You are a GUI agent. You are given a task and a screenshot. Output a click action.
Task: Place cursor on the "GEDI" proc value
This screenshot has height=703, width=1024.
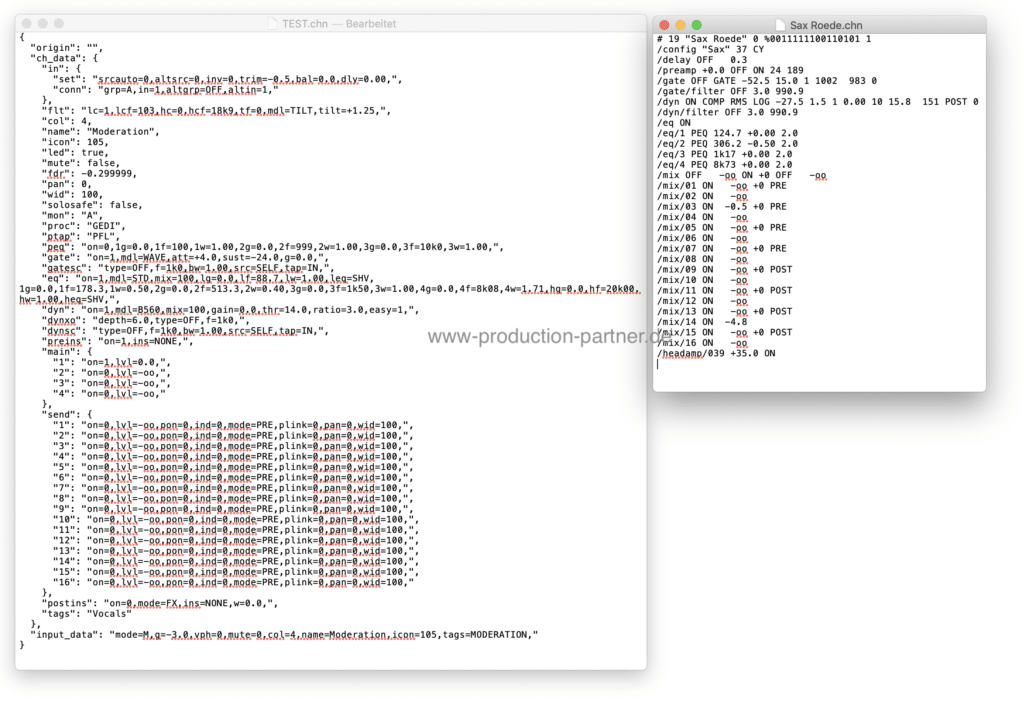110,227
